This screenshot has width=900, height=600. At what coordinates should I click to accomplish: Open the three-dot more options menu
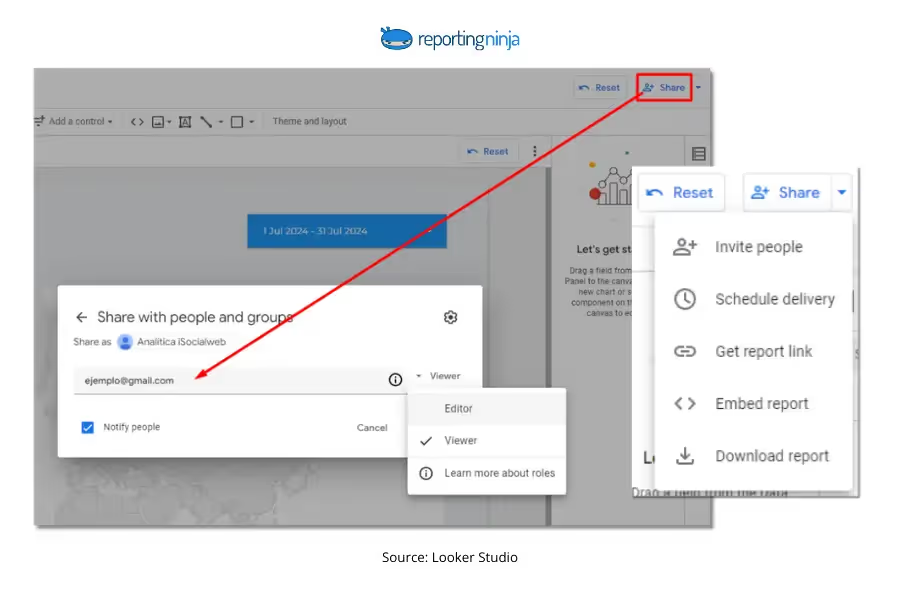coord(535,151)
